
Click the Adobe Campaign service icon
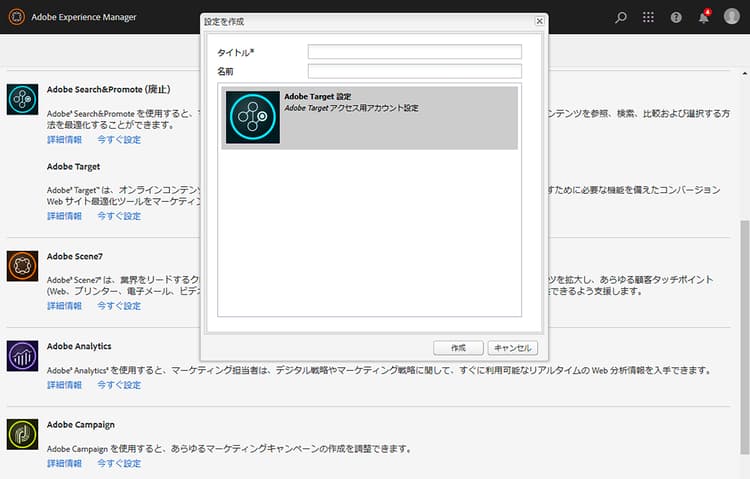[22, 434]
